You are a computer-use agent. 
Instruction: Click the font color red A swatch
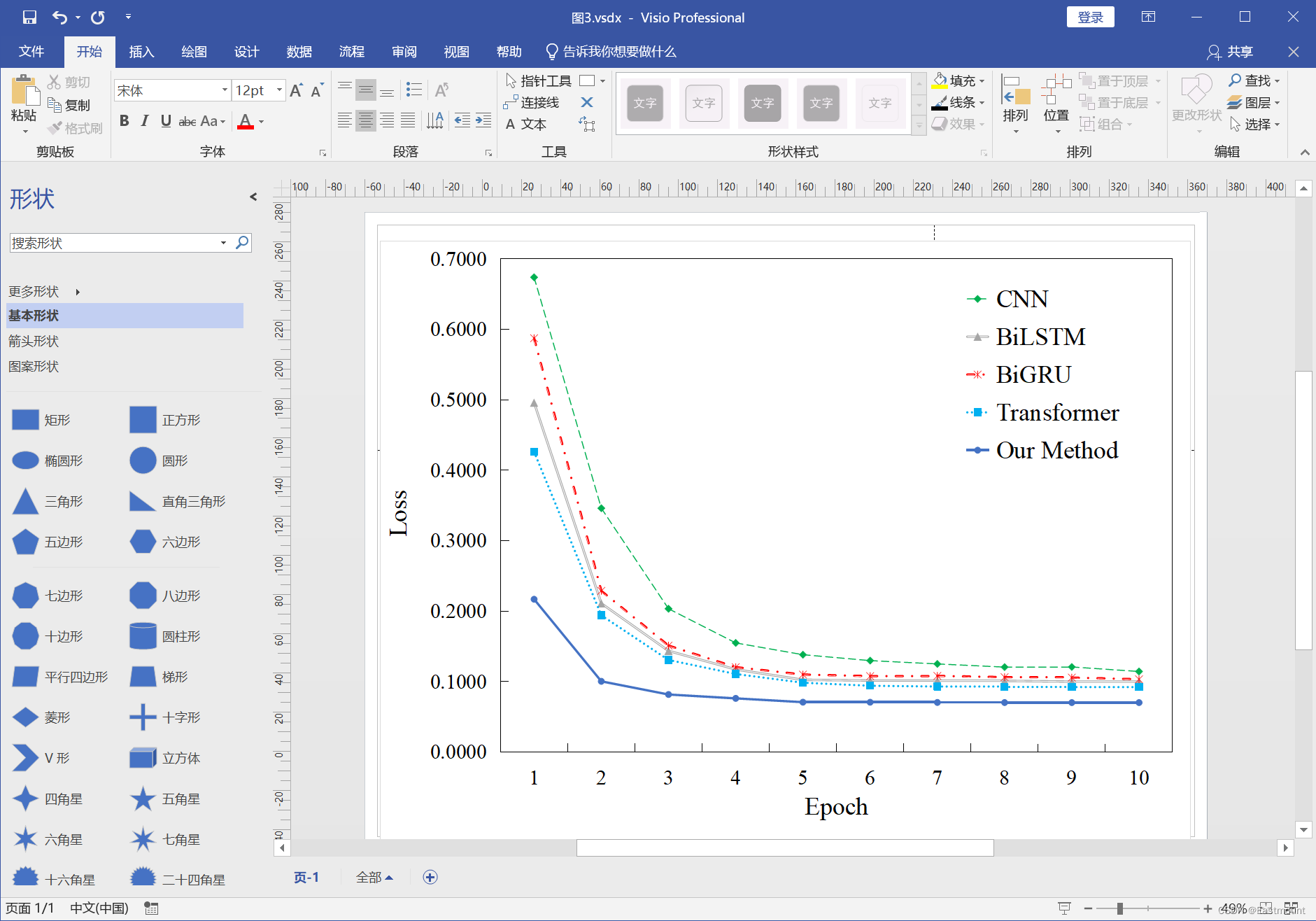(246, 121)
